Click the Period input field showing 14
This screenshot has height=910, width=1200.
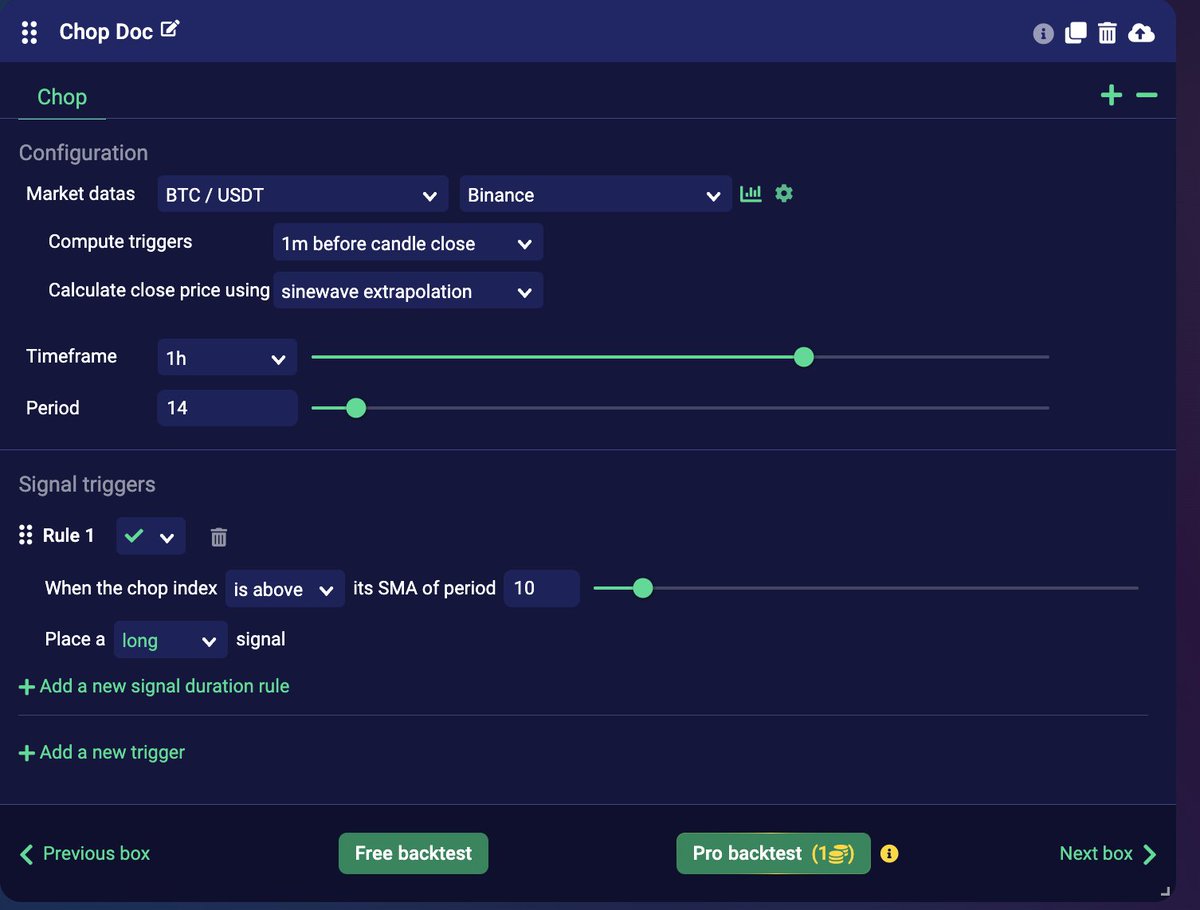pos(227,408)
